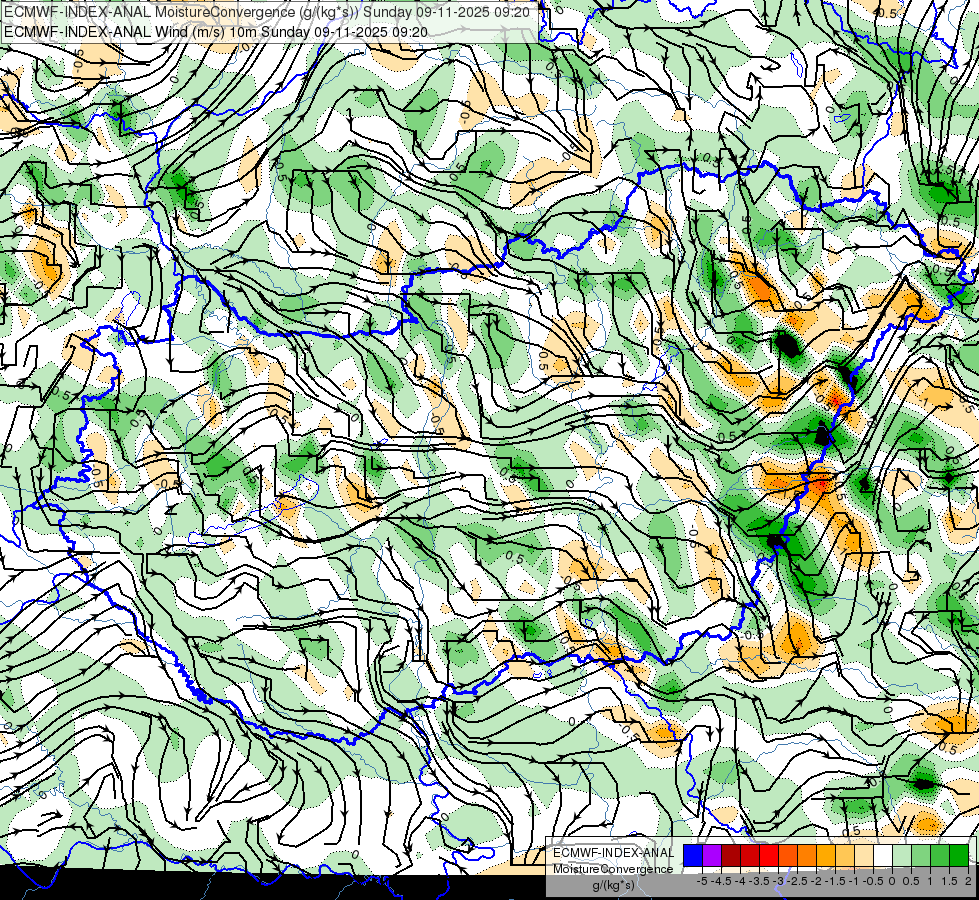This screenshot has width=979, height=900.
Task: Click the -4.5 tick label in legend
Action: tap(721, 881)
